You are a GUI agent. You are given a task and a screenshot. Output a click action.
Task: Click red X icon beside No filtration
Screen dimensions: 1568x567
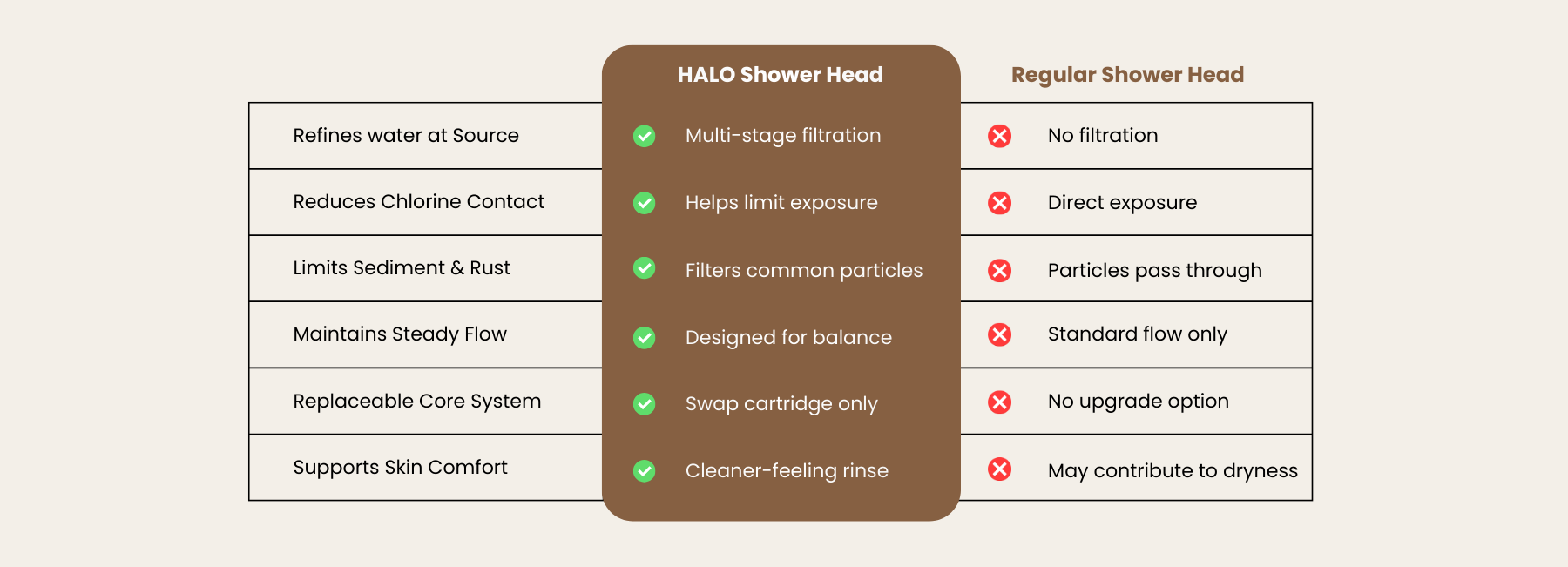1000,136
